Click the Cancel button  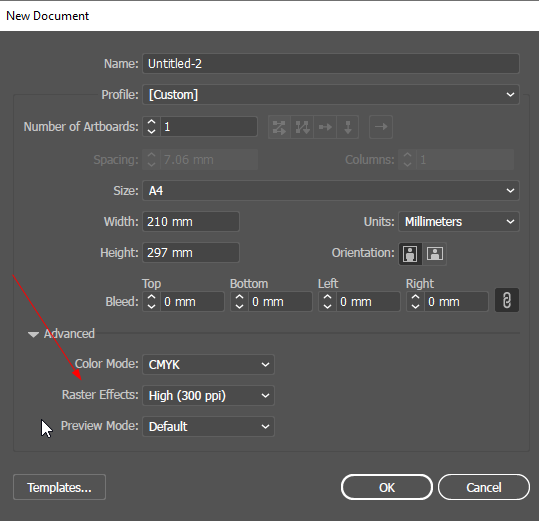tap(484, 487)
